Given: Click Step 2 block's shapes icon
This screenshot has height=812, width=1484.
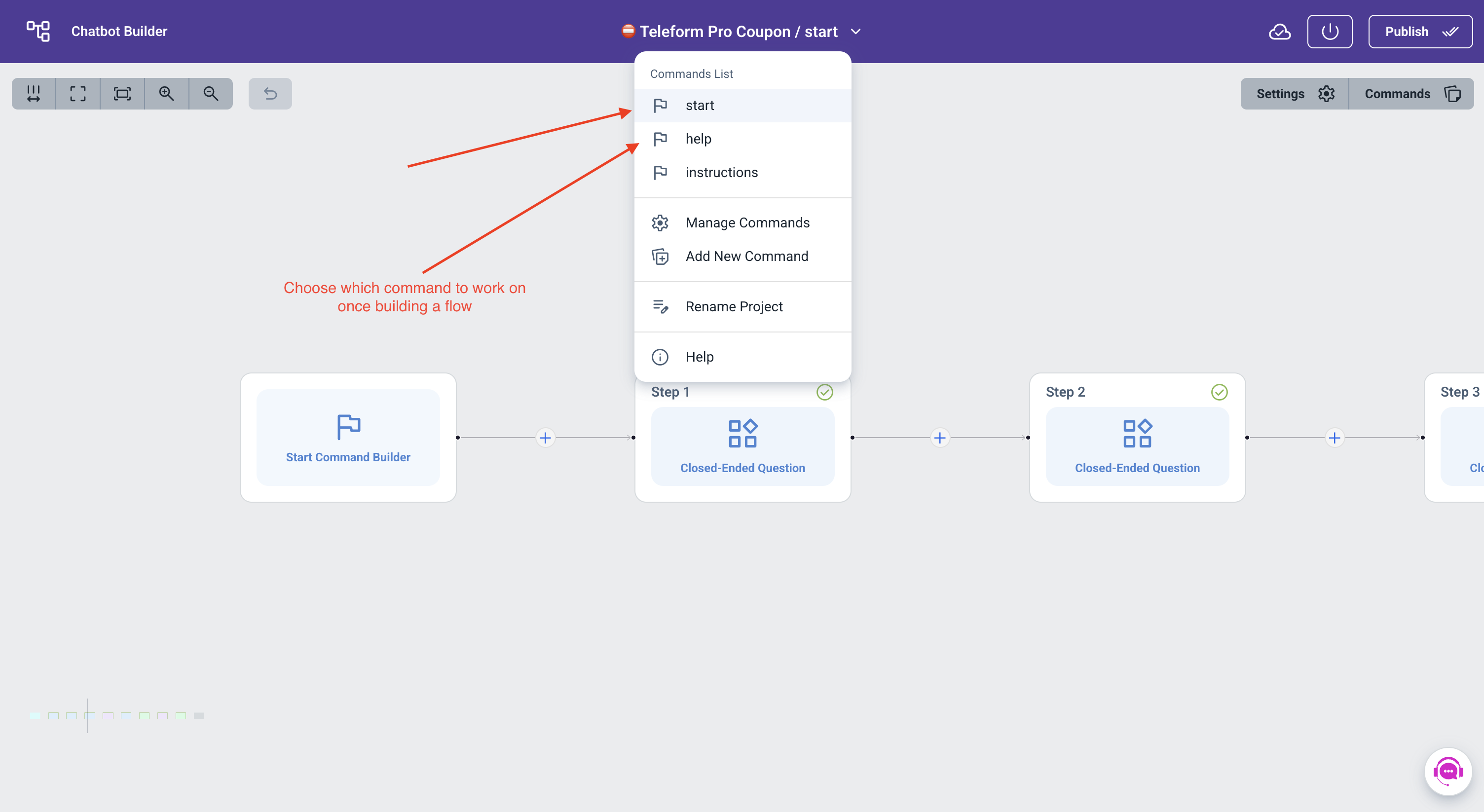Looking at the screenshot, I should (x=1137, y=434).
